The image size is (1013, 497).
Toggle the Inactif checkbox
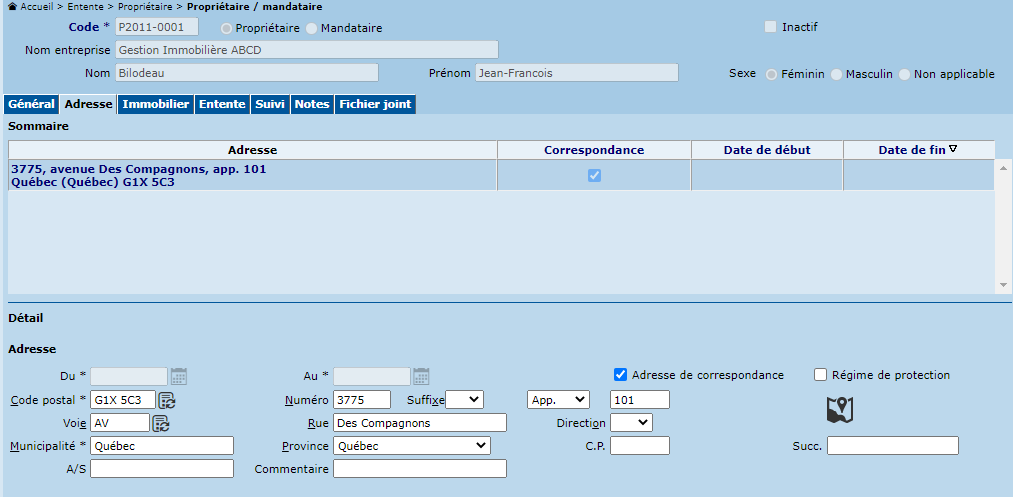(770, 27)
